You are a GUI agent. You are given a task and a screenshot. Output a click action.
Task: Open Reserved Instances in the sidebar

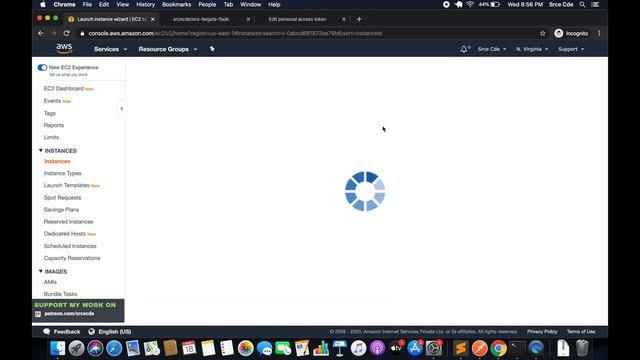[x=69, y=222]
